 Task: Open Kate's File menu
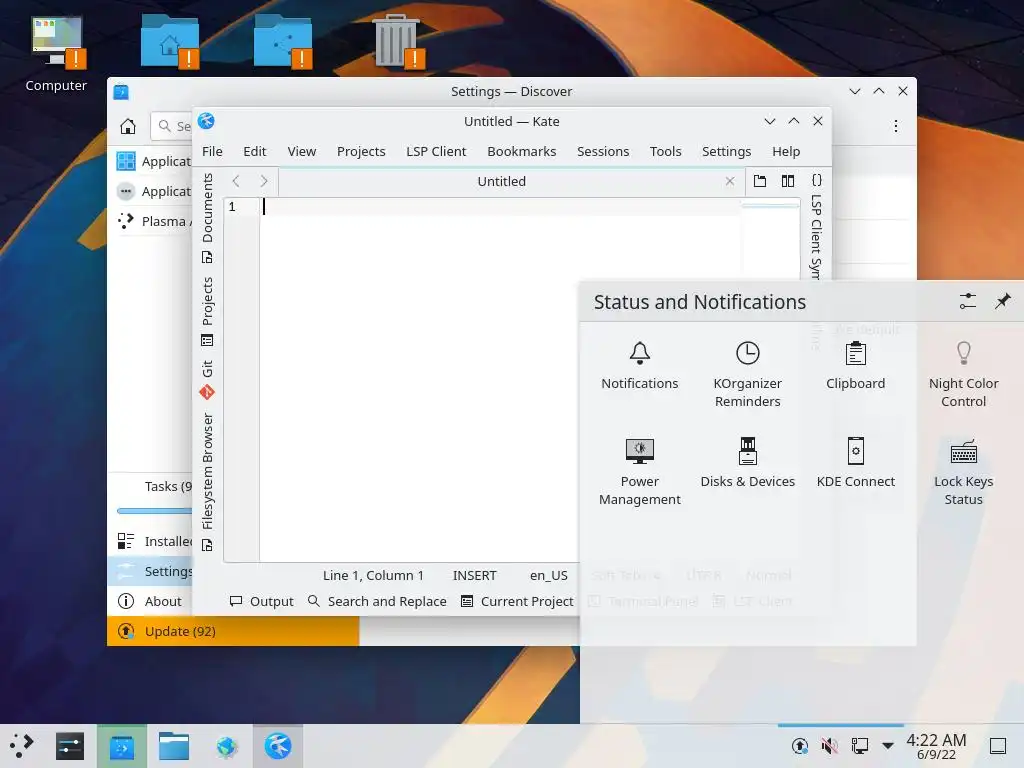click(x=212, y=152)
